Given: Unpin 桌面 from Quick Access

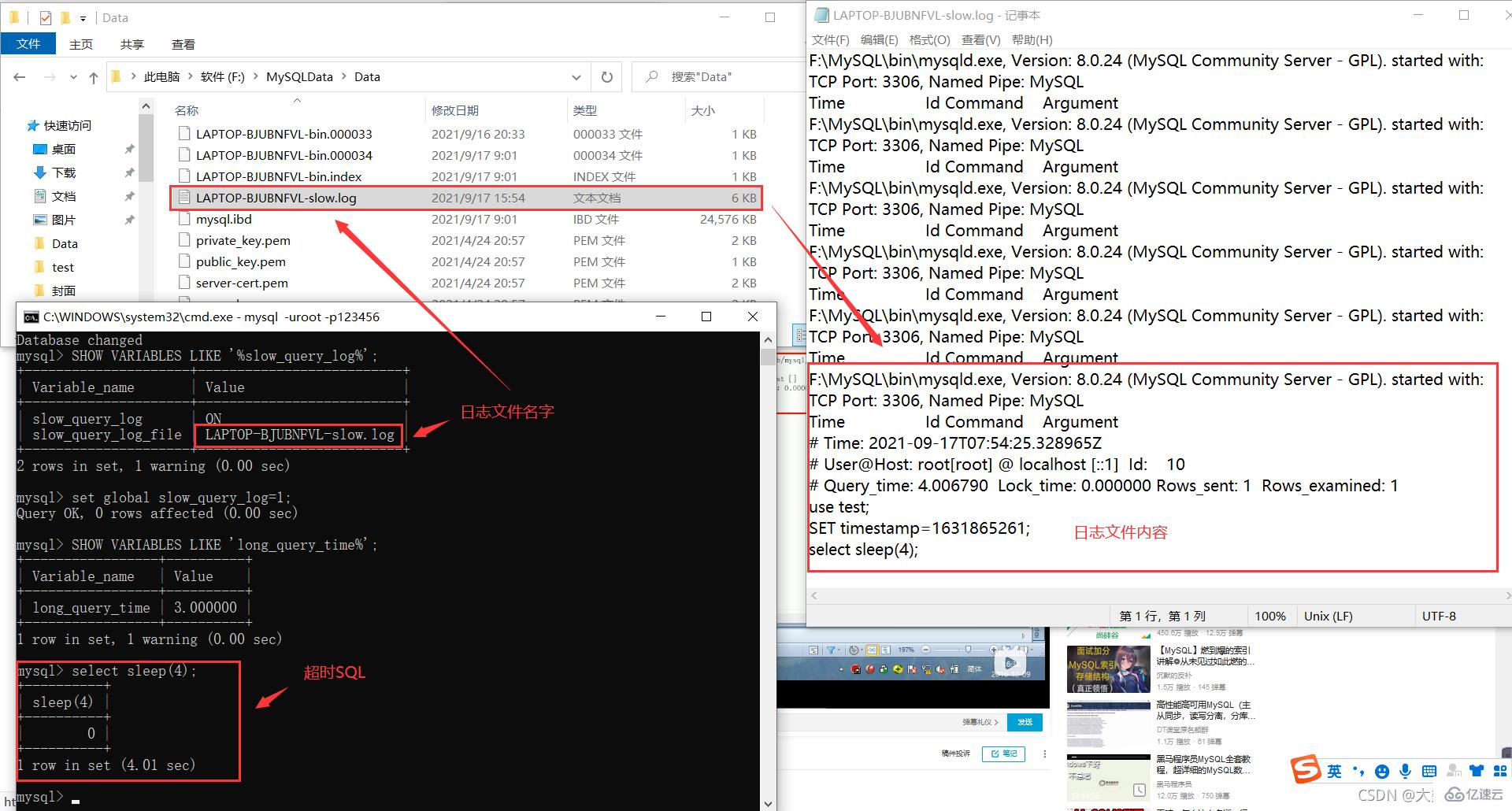Looking at the screenshot, I should coord(130,149).
